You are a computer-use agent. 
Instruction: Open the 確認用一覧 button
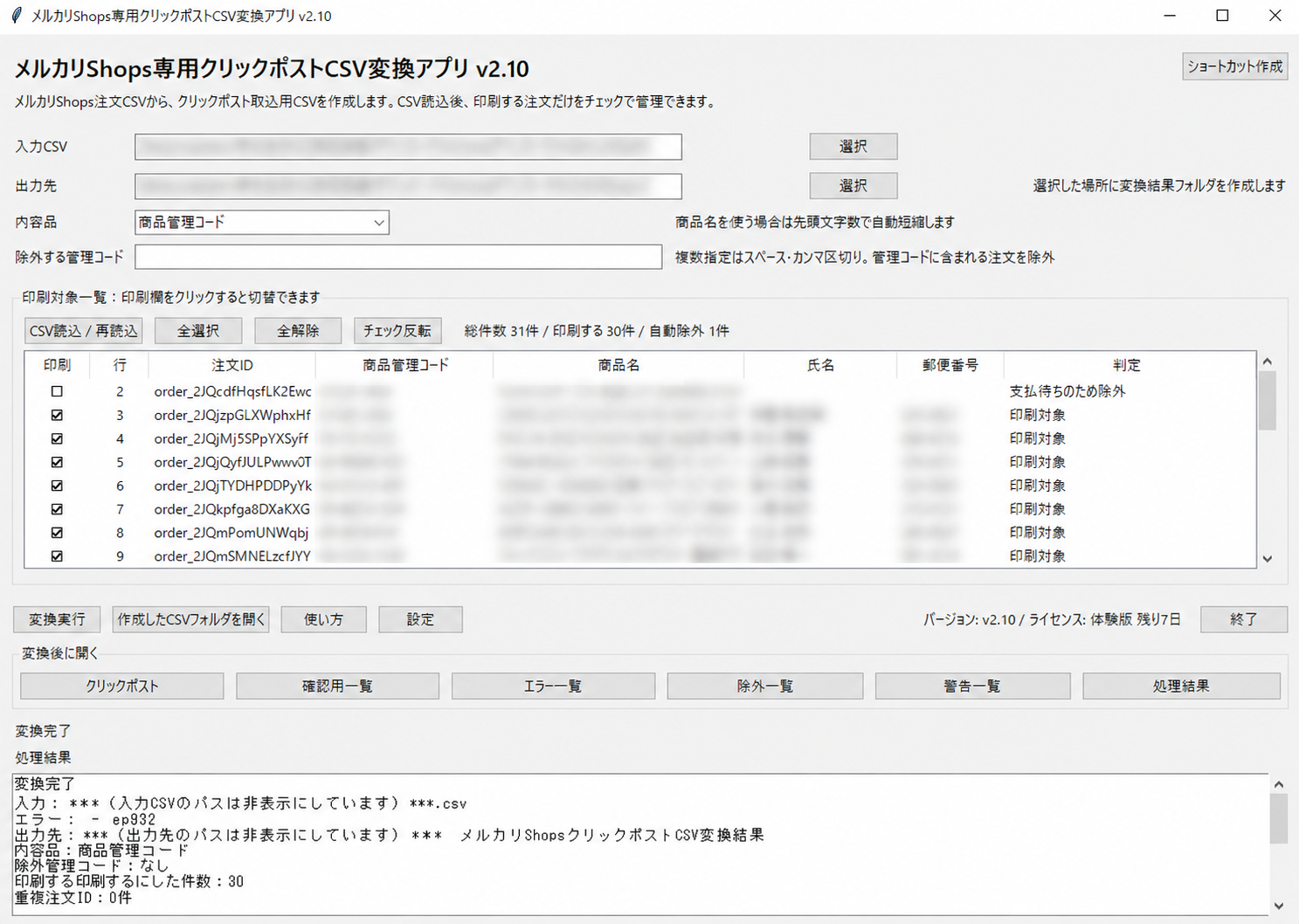(x=337, y=686)
